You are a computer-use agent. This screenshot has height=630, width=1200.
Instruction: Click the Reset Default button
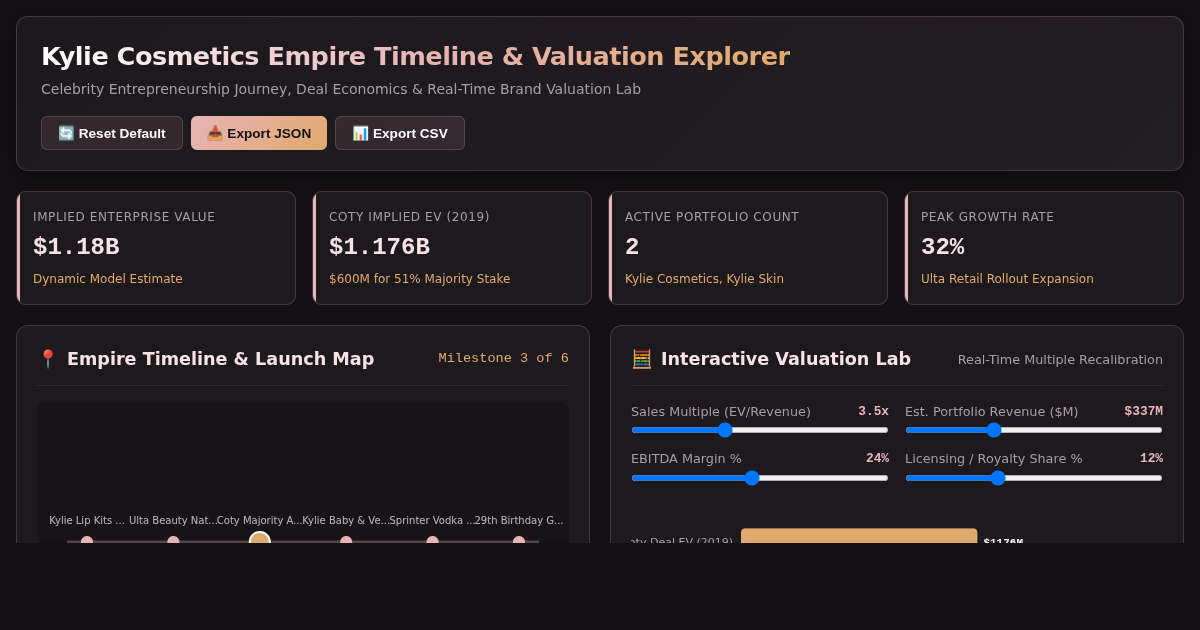tap(112, 133)
